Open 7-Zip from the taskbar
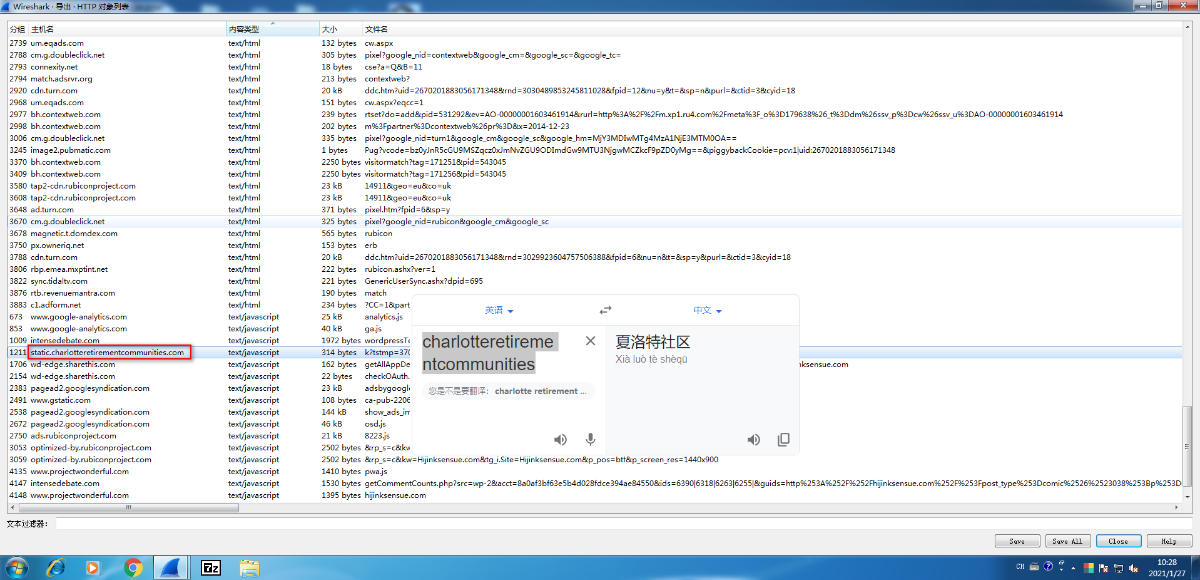The image size is (1200, 580). pos(211,567)
